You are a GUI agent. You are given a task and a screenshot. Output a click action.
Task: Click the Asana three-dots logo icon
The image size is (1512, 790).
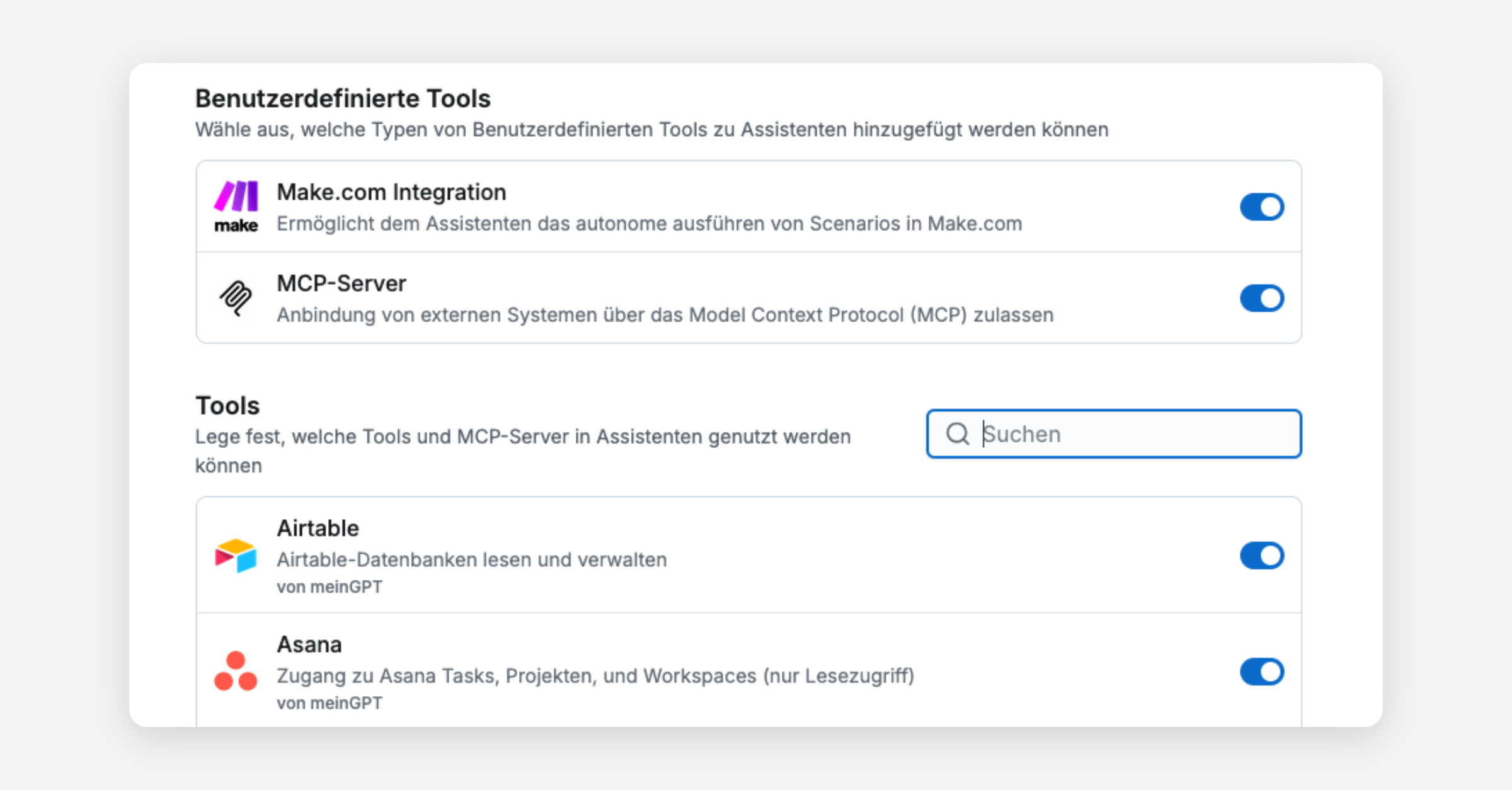pyautogui.click(x=236, y=671)
